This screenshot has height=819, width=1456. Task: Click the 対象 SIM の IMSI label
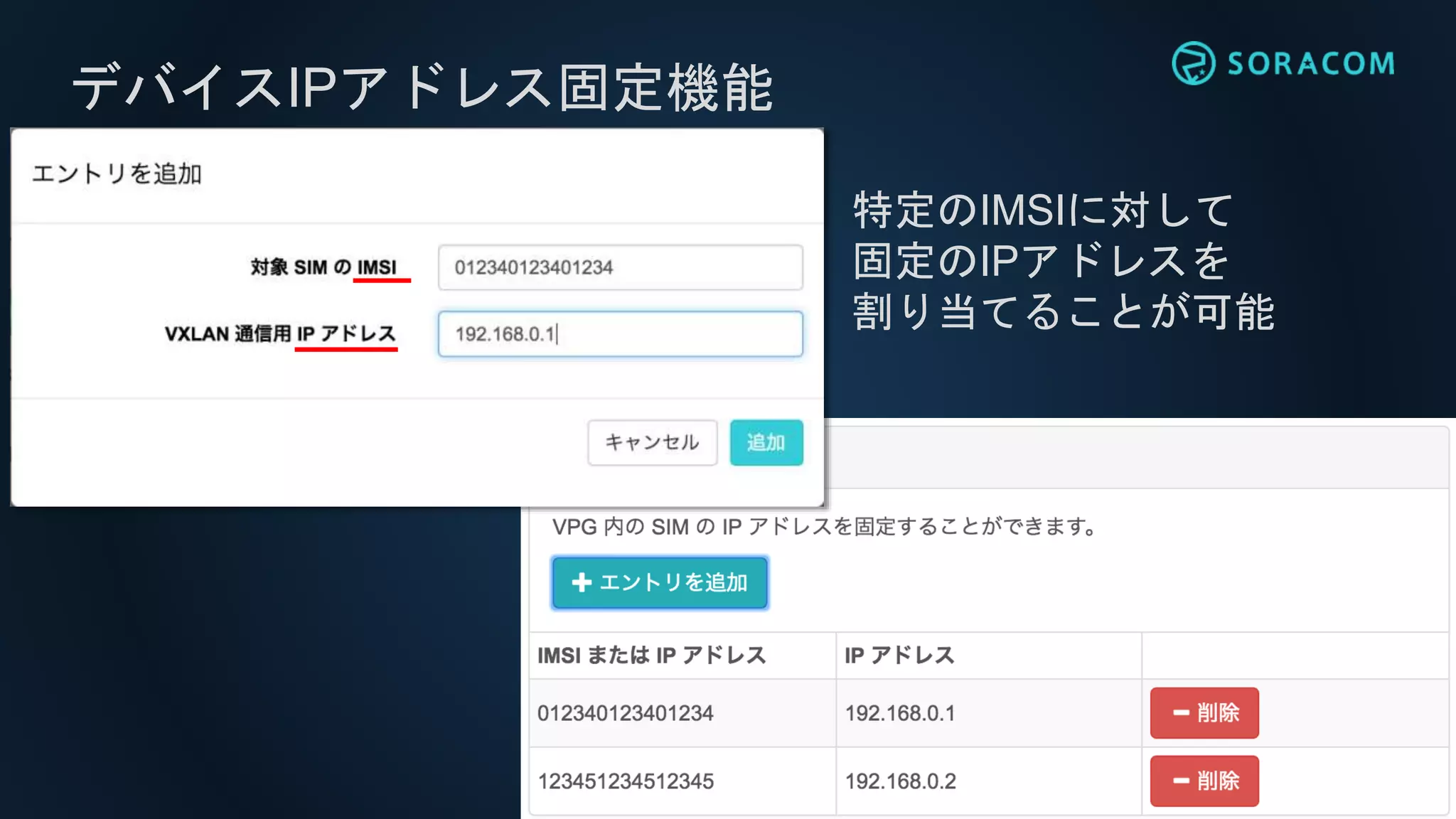tap(323, 267)
